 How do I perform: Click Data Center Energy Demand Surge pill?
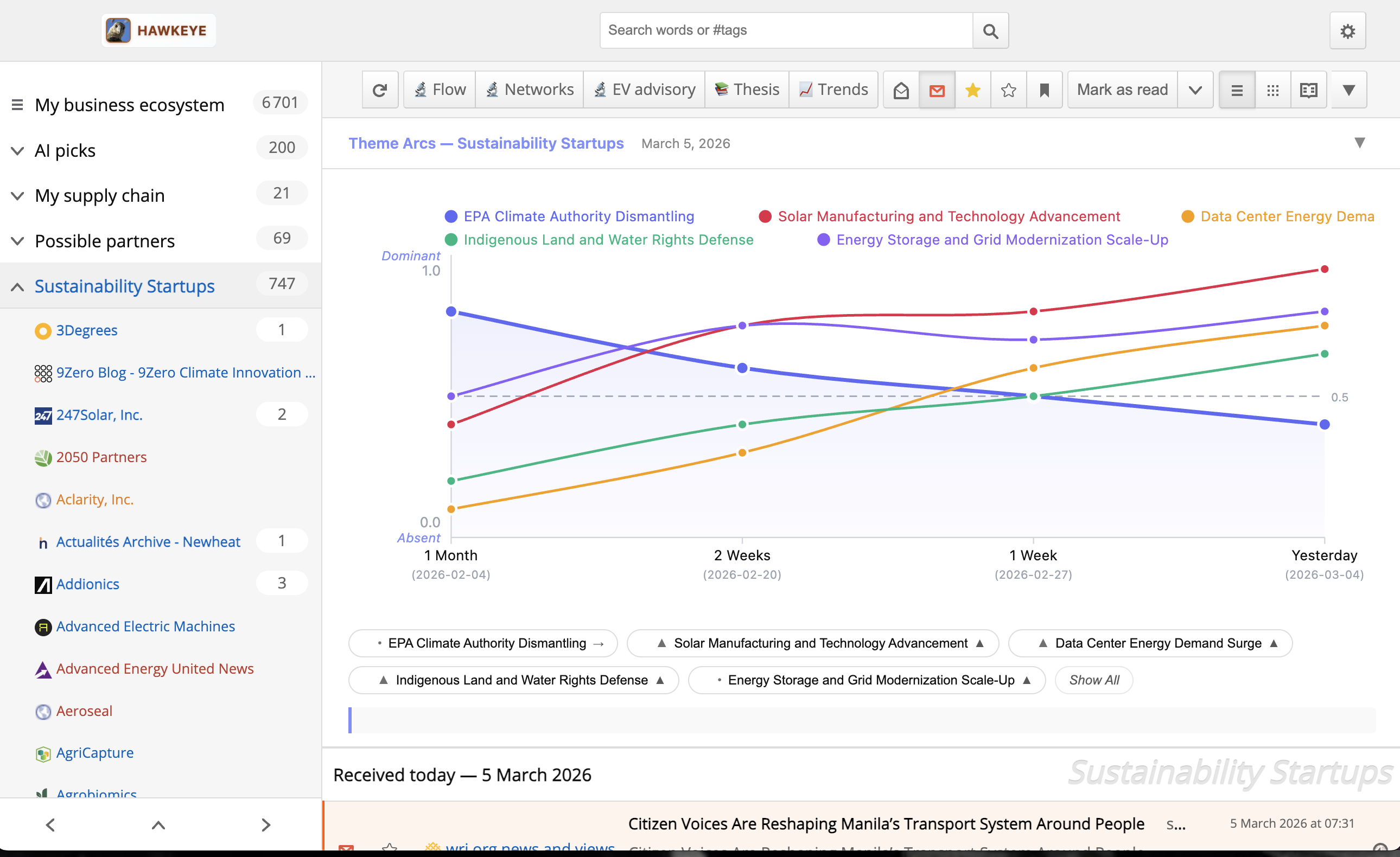point(1150,643)
